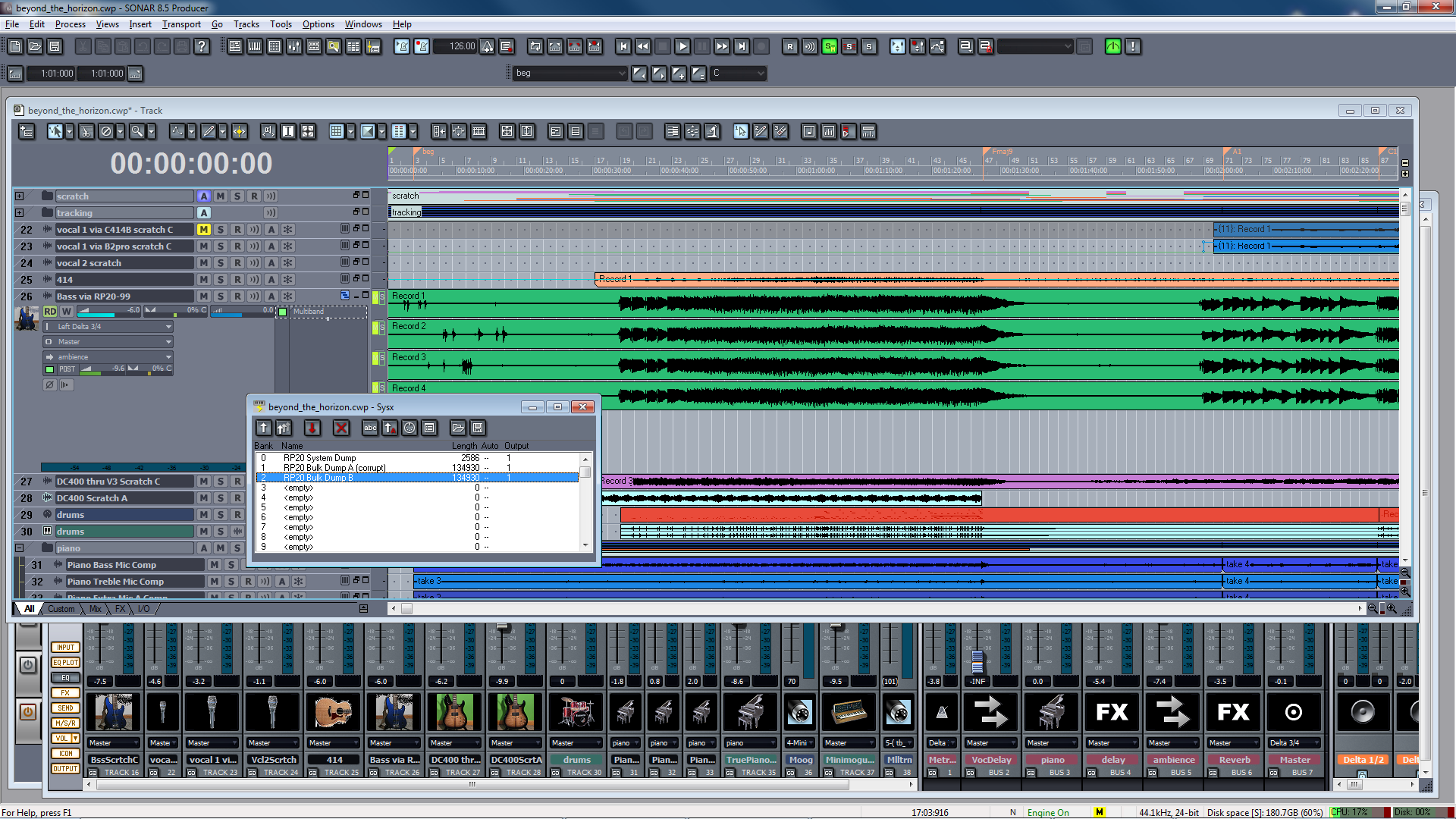Select 'RP20 Bulk Dump A (corrupt)' row
The height and width of the screenshot is (819, 1456).
[x=418, y=468]
